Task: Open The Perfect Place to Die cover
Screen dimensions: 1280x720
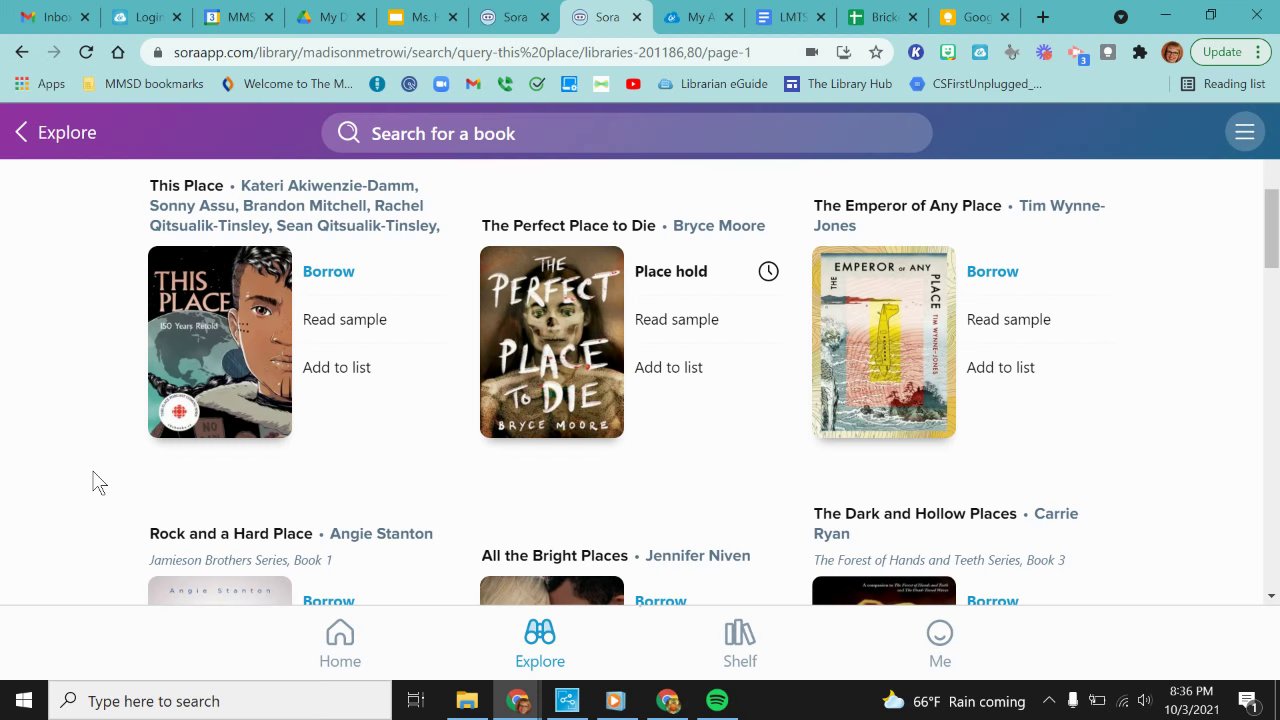Action: click(x=552, y=342)
